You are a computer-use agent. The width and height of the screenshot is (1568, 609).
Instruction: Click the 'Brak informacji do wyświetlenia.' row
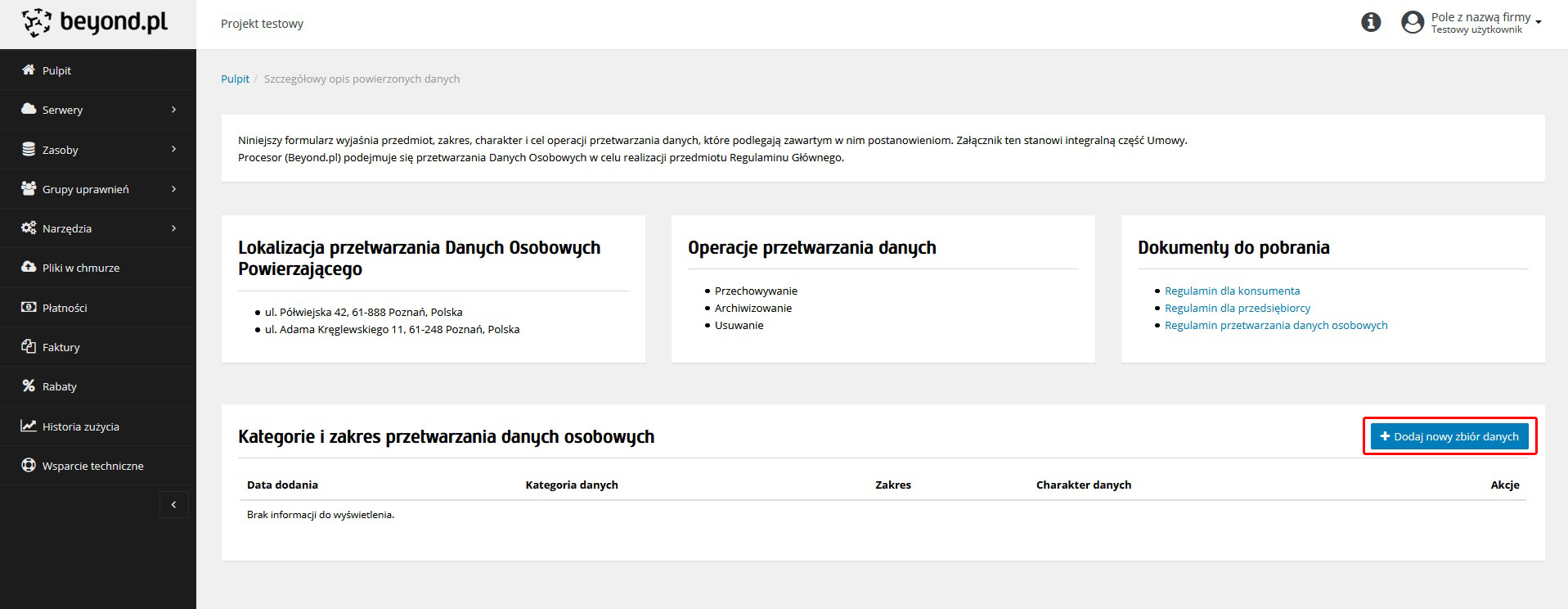click(883, 515)
